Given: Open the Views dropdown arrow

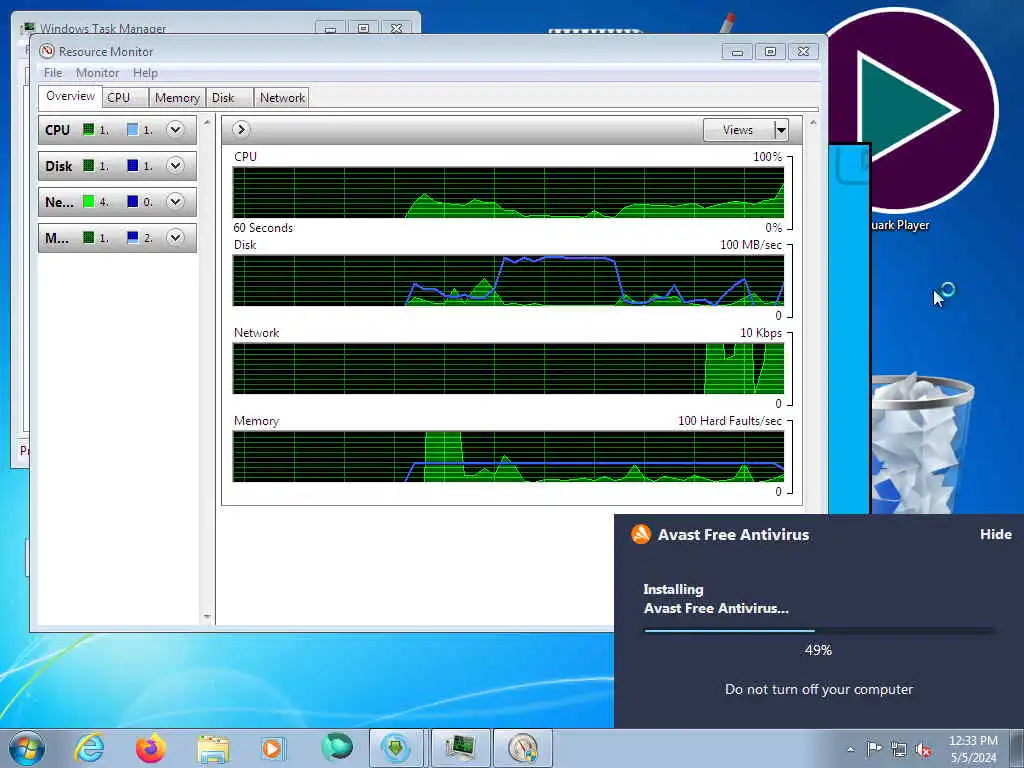Looking at the screenshot, I should point(781,130).
